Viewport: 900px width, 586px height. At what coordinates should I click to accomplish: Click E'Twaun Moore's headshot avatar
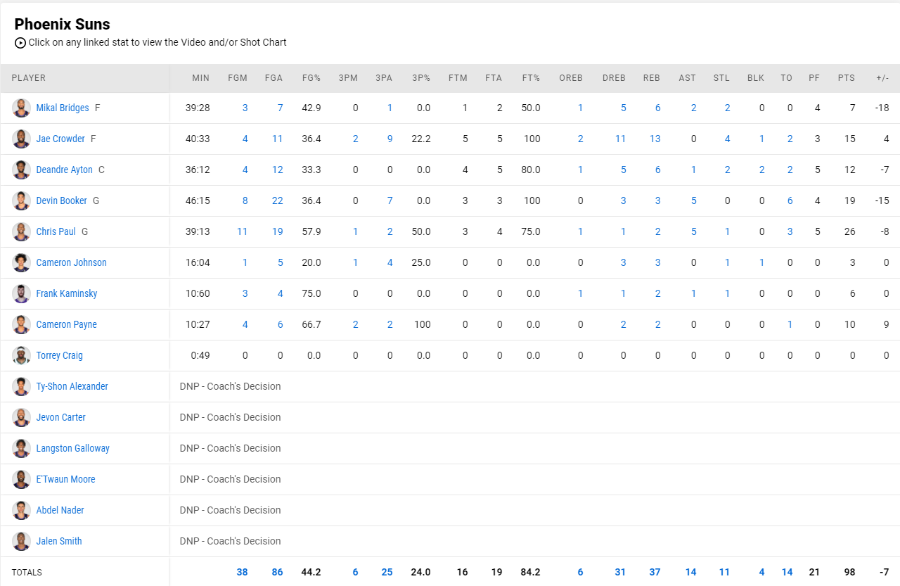[x=21, y=480]
